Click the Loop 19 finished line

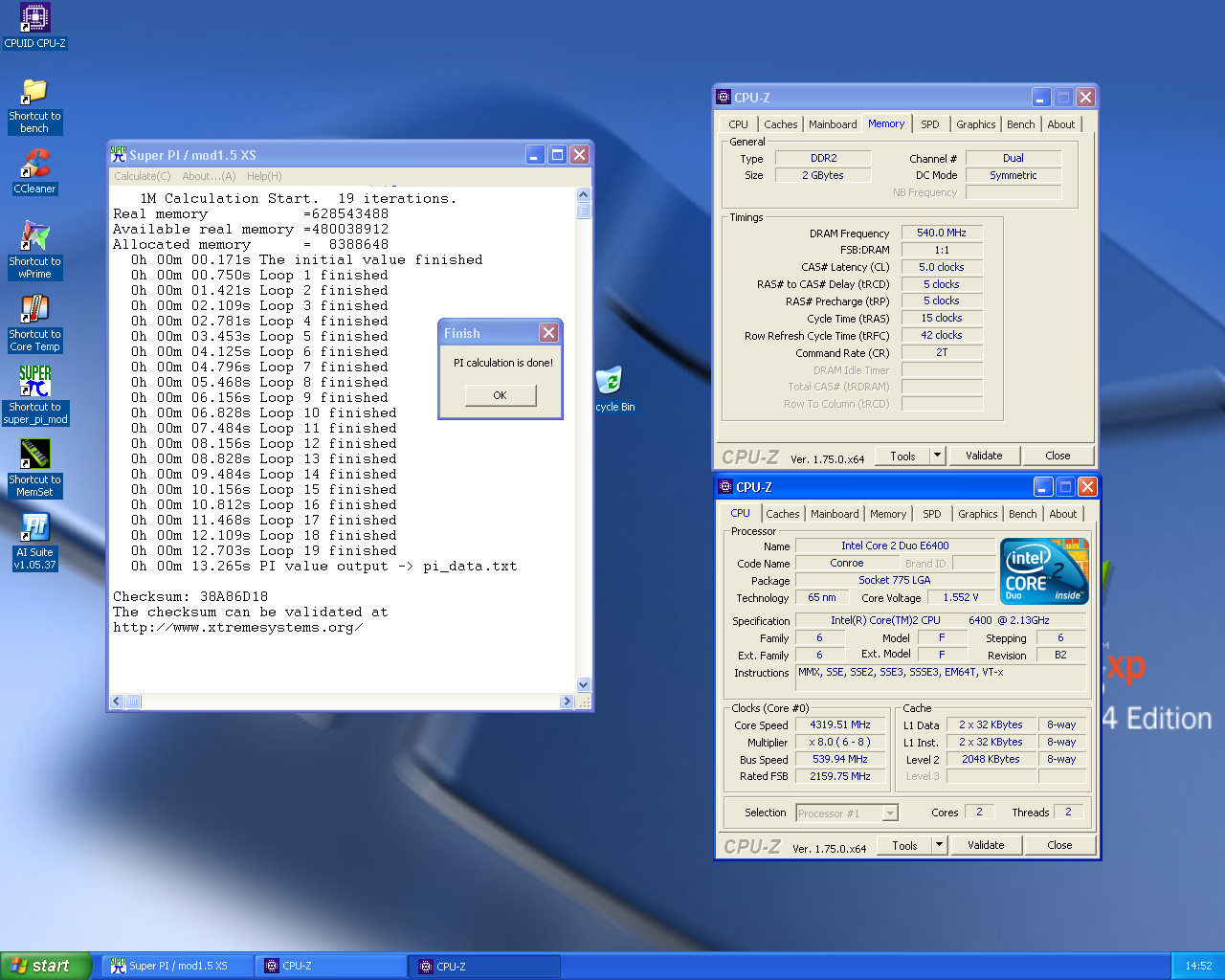click(x=264, y=551)
